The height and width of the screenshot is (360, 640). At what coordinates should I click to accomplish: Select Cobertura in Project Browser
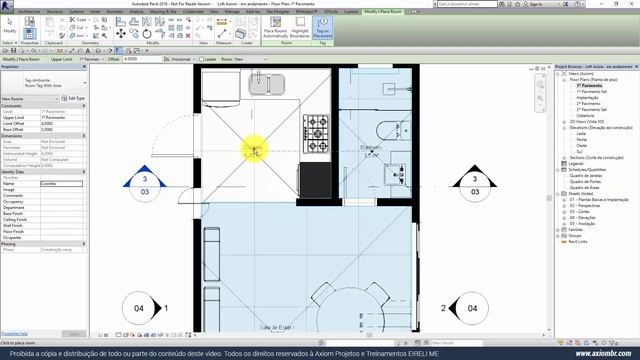(585, 116)
